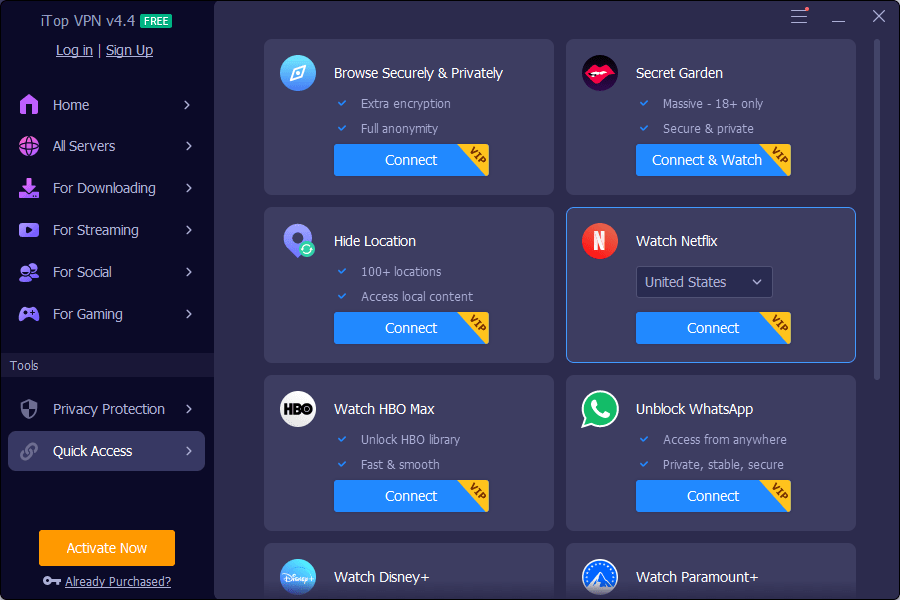This screenshot has height=600, width=900.
Task: Select the Quick Access tool
Action: click(106, 451)
